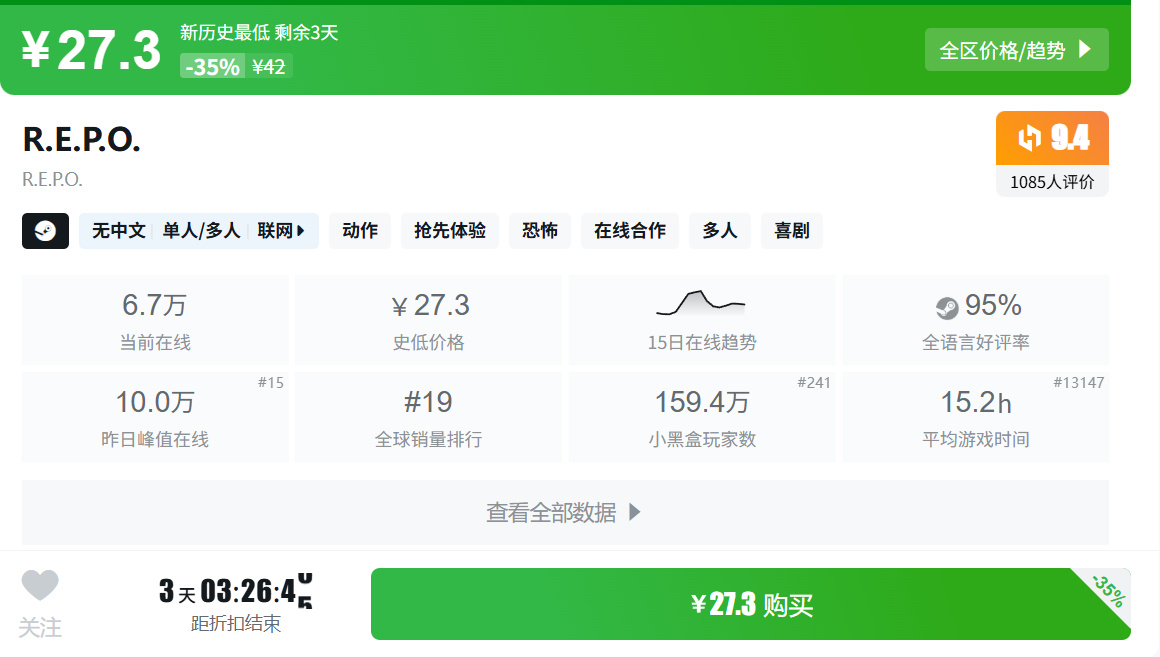
Task: Open the 全区价格/趋势 price trend button
Action: 1016,50
